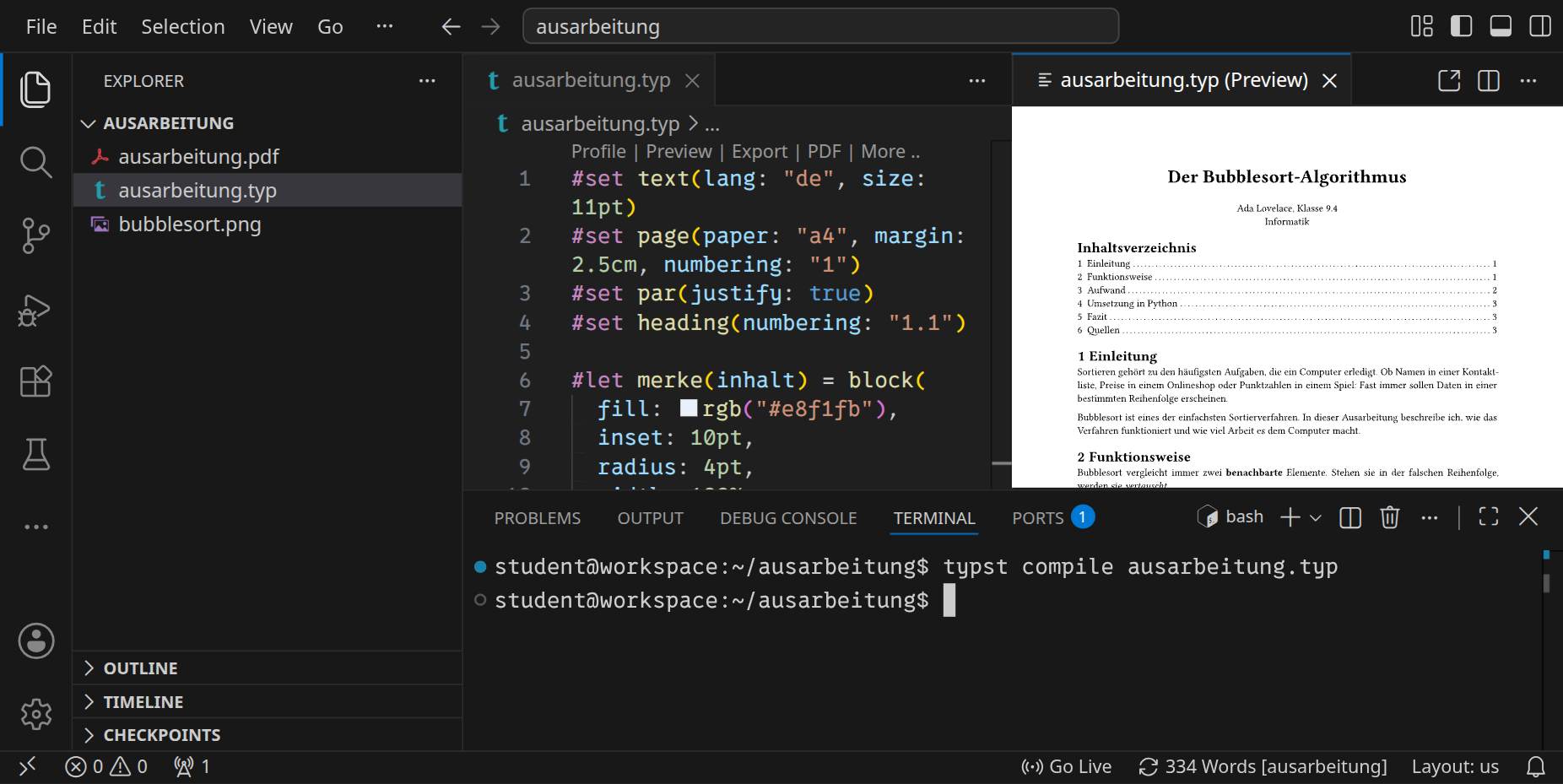Screen dimensions: 1563x784
Task: Open the Search view
Action: (35, 162)
